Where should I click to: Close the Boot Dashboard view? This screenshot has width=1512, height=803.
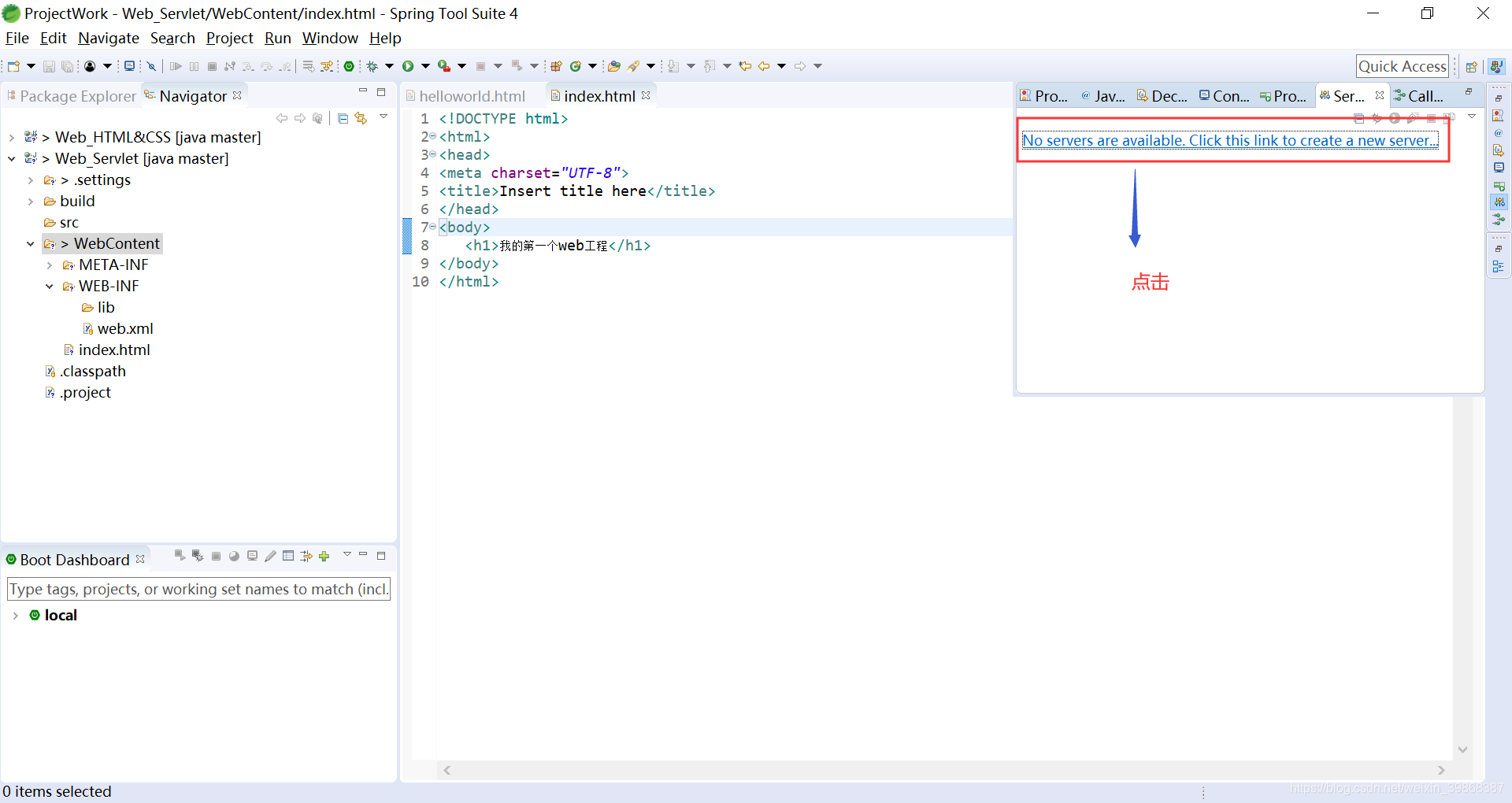[x=140, y=559]
